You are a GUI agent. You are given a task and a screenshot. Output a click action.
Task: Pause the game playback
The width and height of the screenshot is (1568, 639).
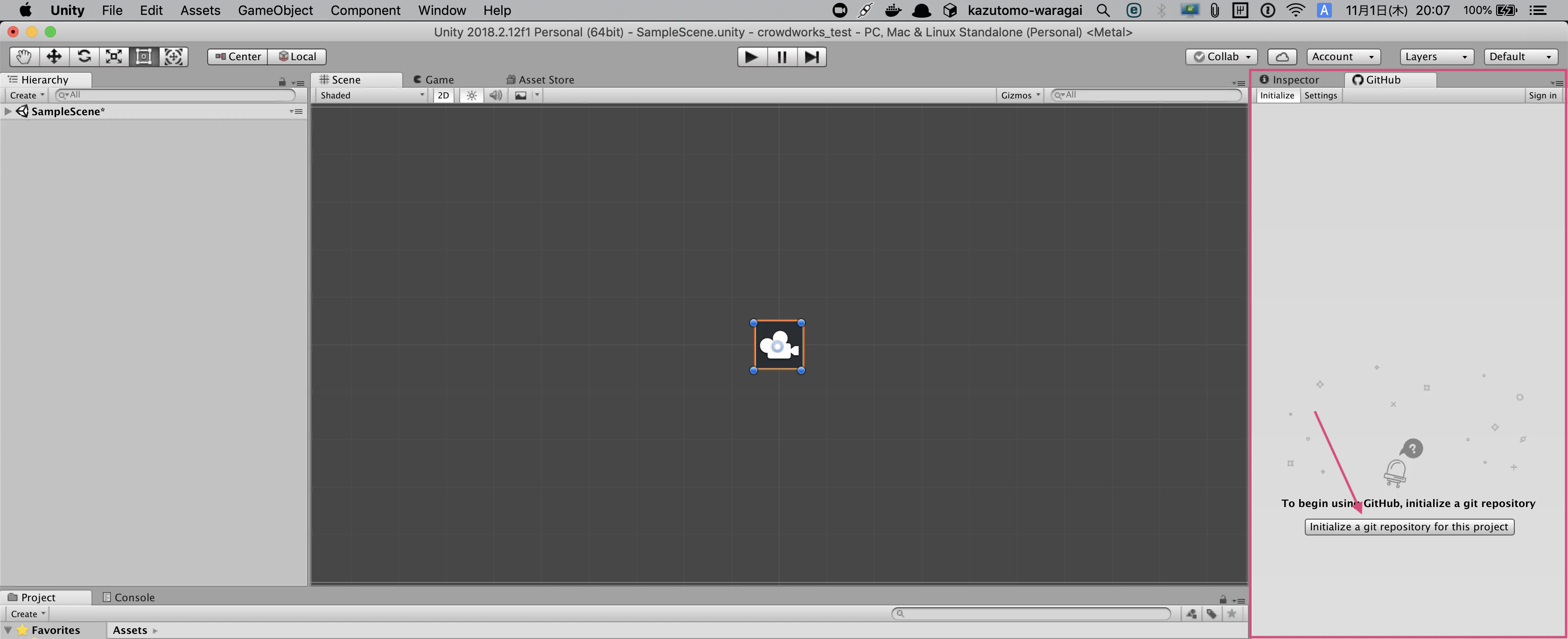pos(782,56)
